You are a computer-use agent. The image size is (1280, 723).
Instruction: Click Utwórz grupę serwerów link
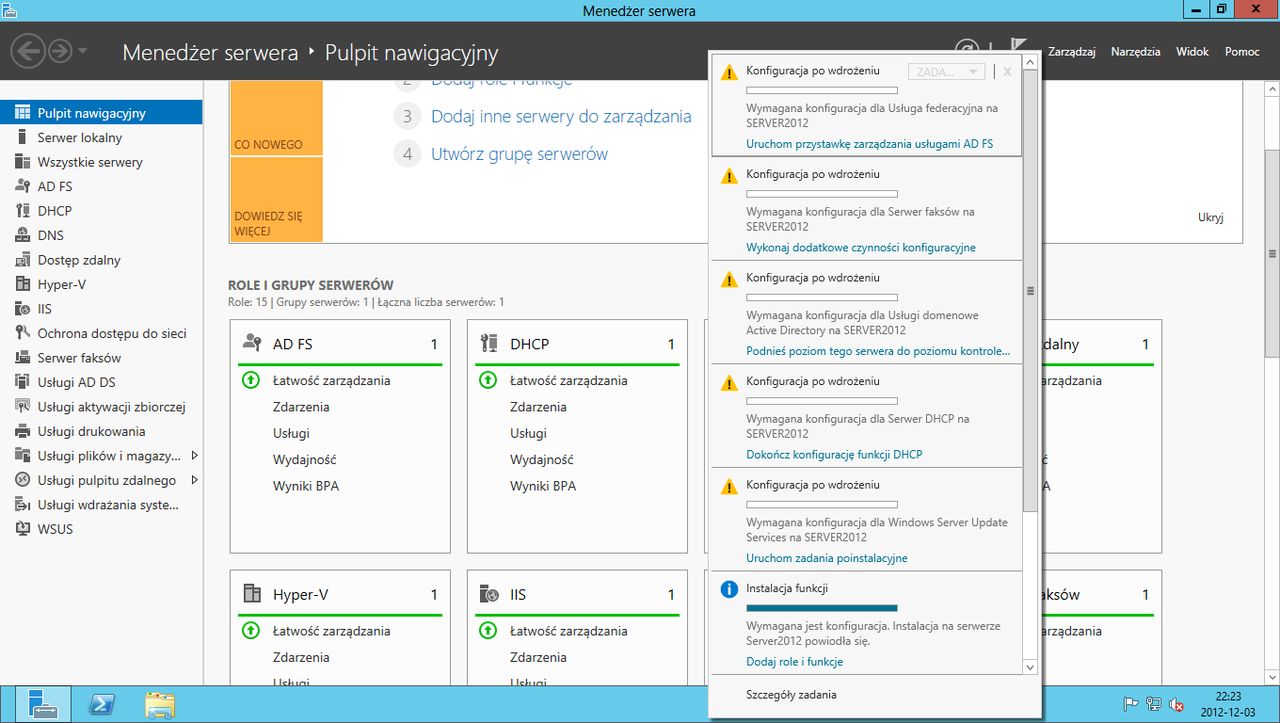point(519,154)
